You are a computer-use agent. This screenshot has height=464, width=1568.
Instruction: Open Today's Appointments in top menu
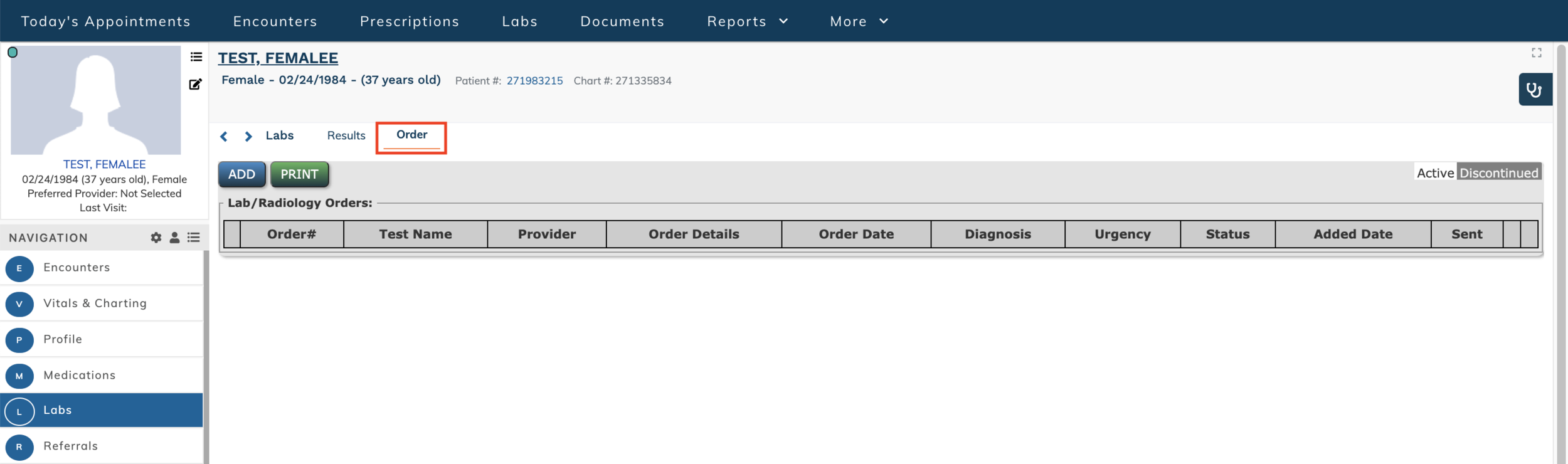[105, 21]
